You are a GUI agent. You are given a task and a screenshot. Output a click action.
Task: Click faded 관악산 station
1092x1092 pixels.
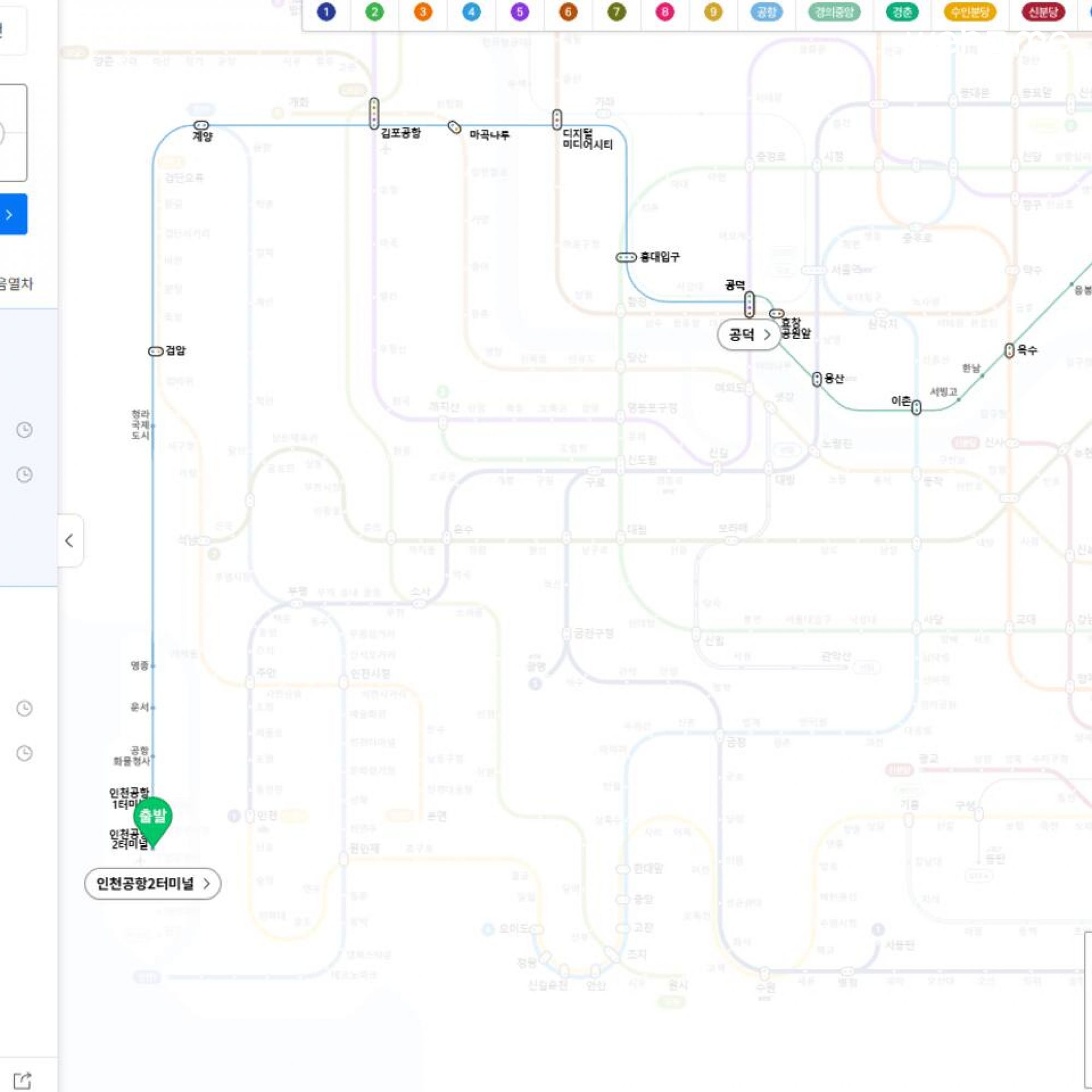(835, 657)
